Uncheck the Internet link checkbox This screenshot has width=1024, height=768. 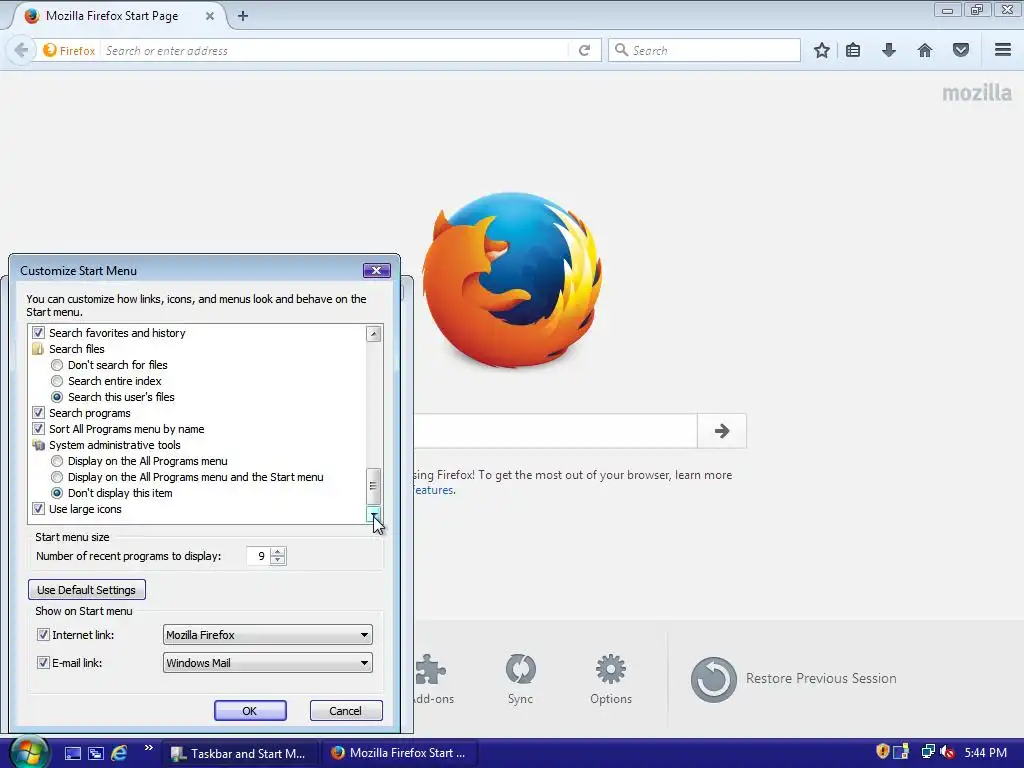(x=43, y=635)
